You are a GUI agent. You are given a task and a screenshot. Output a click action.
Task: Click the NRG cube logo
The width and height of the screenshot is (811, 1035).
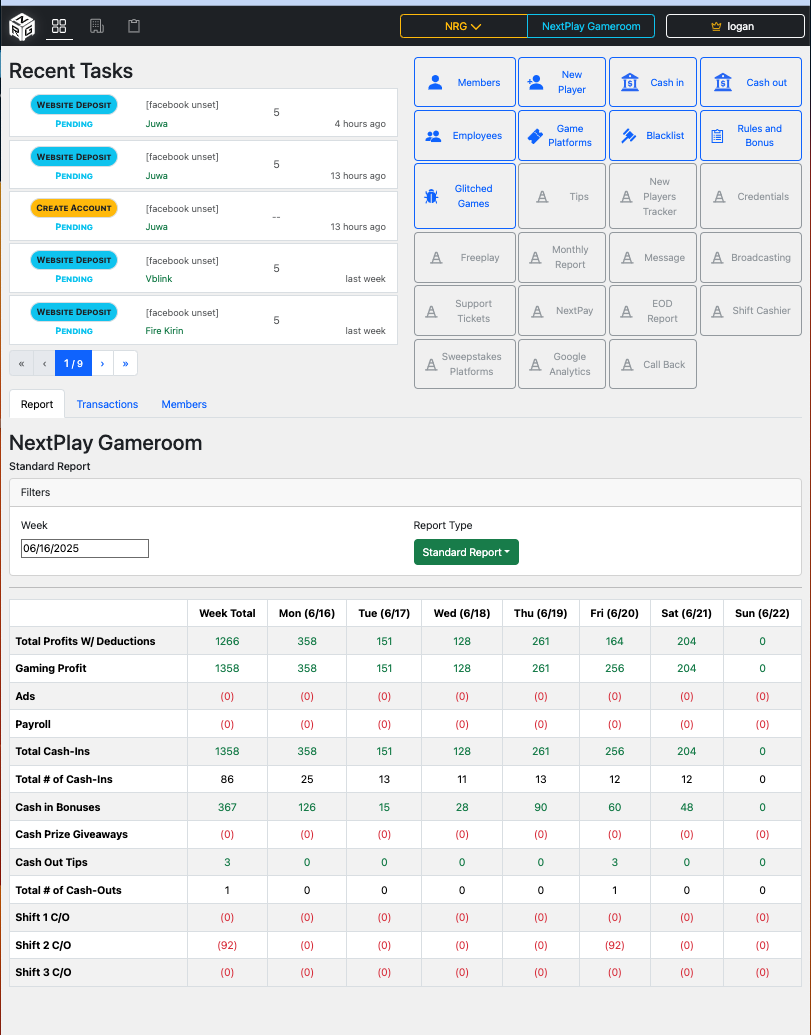(x=21, y=26)
